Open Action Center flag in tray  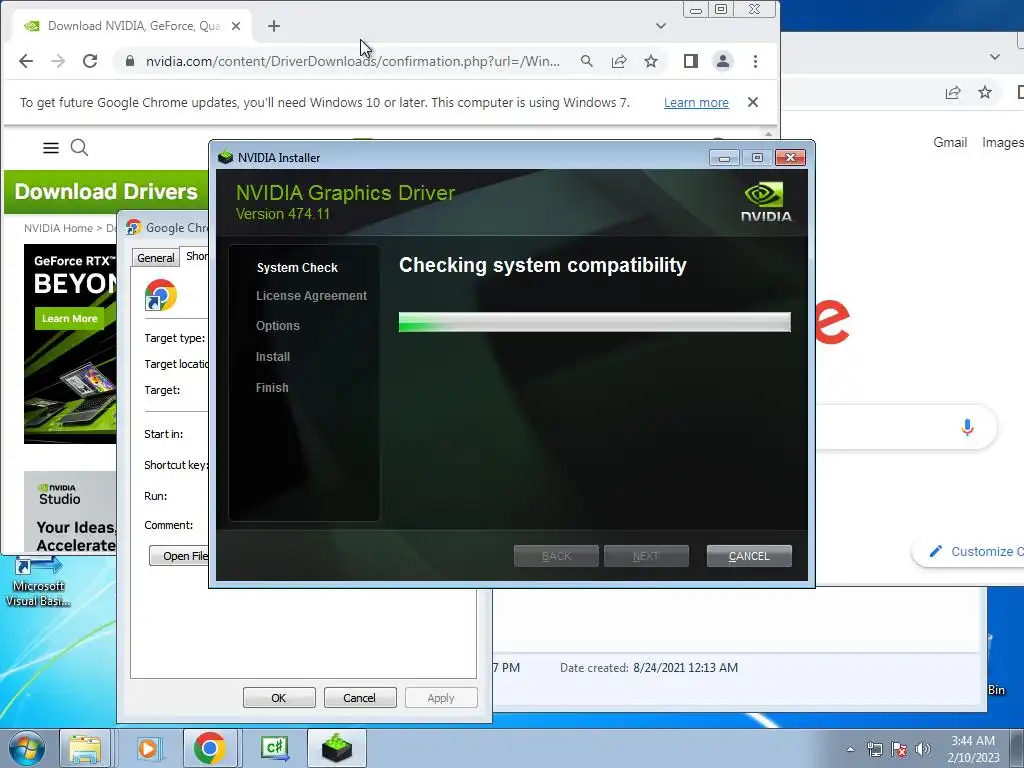coord(899,749)
